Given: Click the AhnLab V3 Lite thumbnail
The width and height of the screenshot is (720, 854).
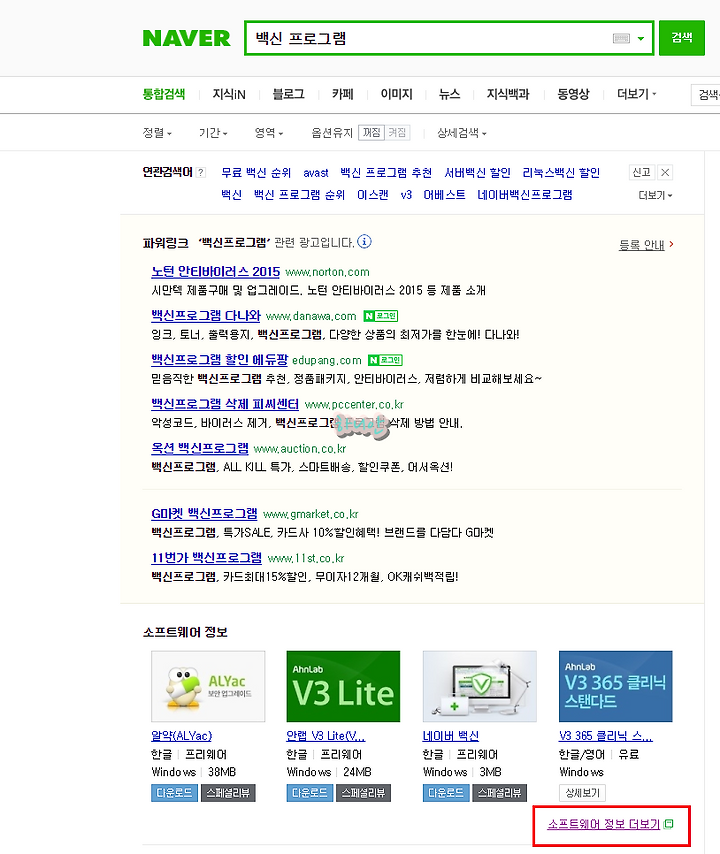Looking at the screenshot, I should (x=343, y=686).
